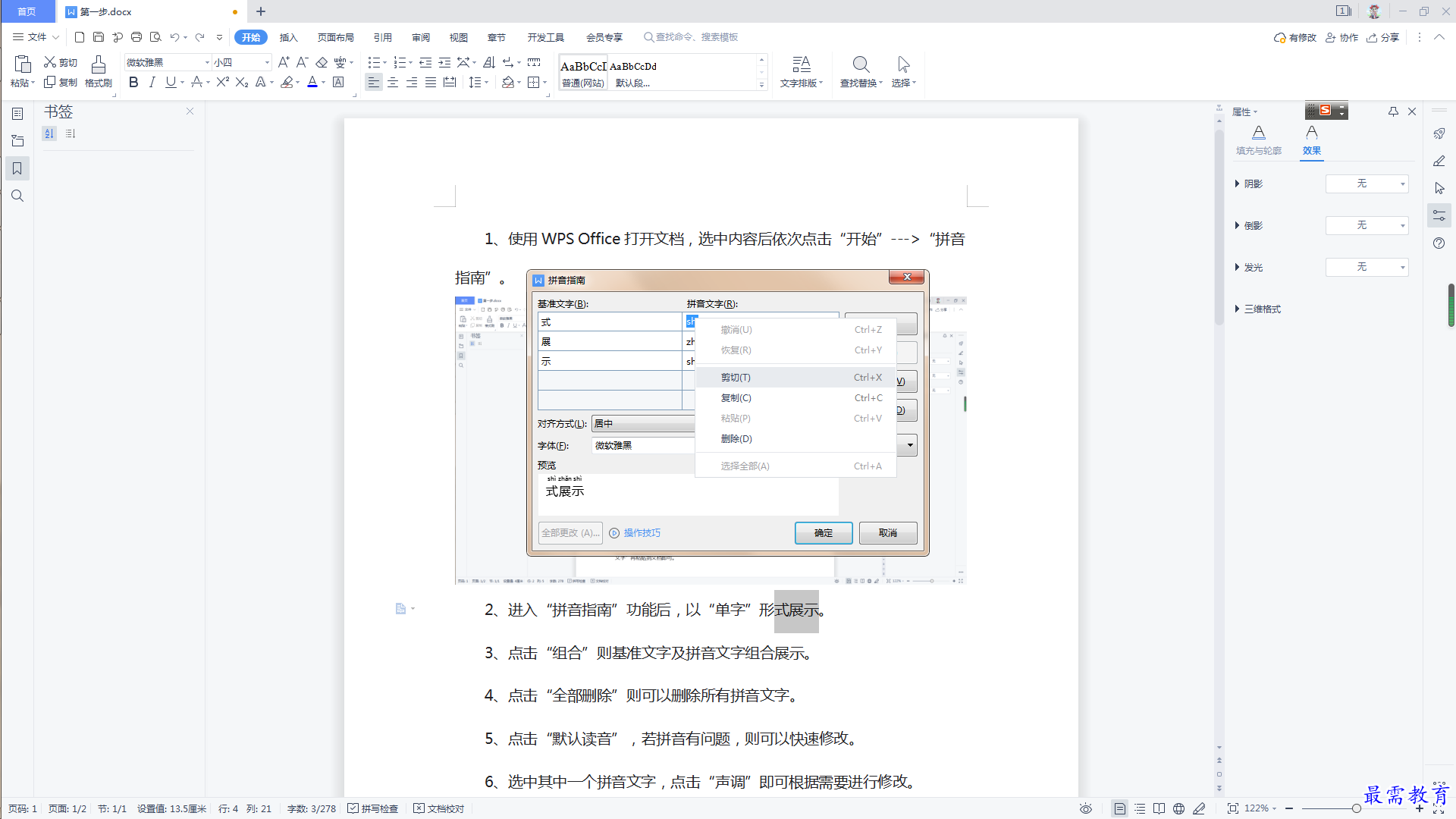Apply subscript formatting
This screenshot has width=1456, height=819.
click(242, 82)
